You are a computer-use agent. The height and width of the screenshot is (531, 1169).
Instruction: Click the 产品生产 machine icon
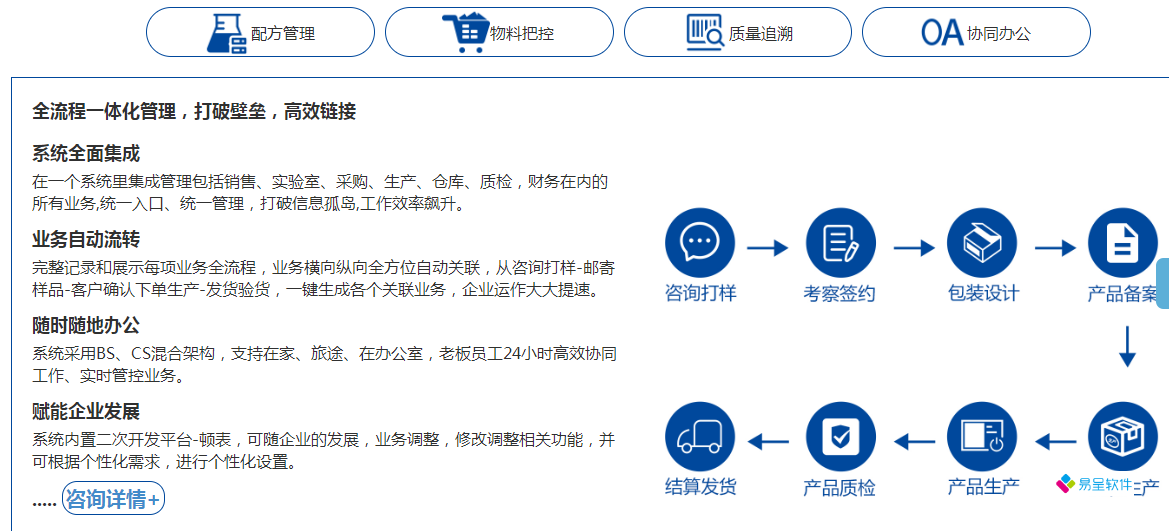982,437
